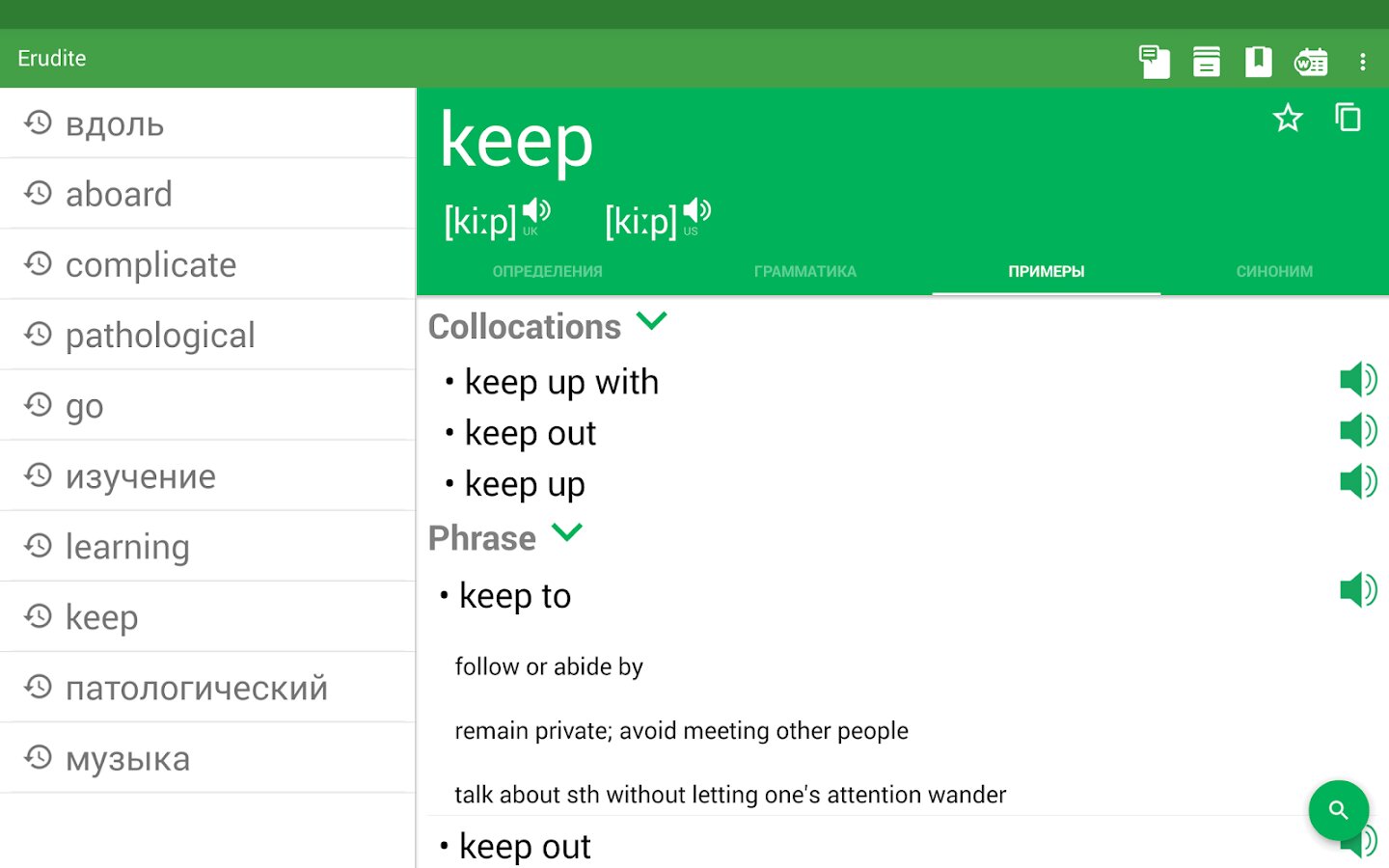
Task: Select the definition 'follow or abide by'
Action: click(549, 666)
